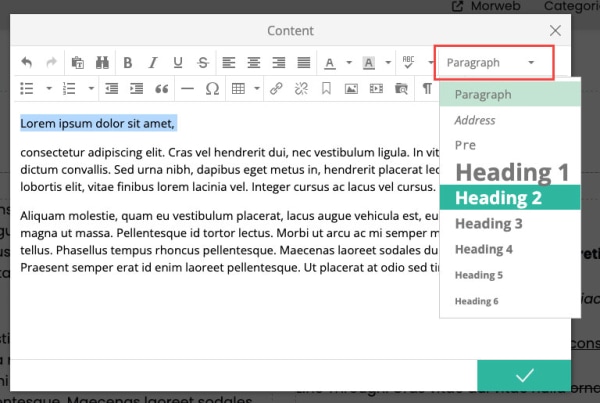Open numbered list style dropdown arrow
This screenshot has height=403, width=600.
[x=91, y=88]
